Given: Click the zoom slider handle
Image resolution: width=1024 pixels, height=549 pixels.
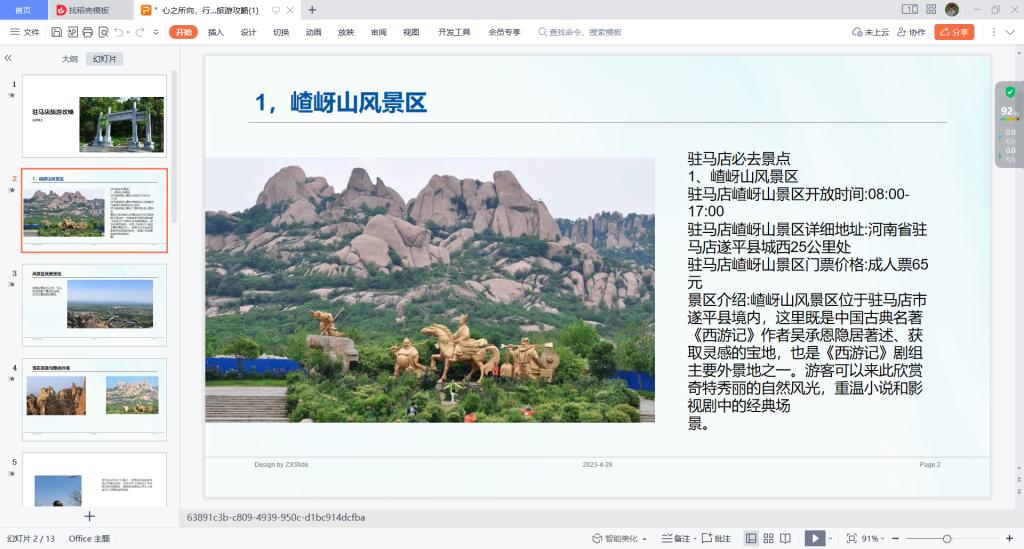Looking at the screenshot, I should pos(947,538).
